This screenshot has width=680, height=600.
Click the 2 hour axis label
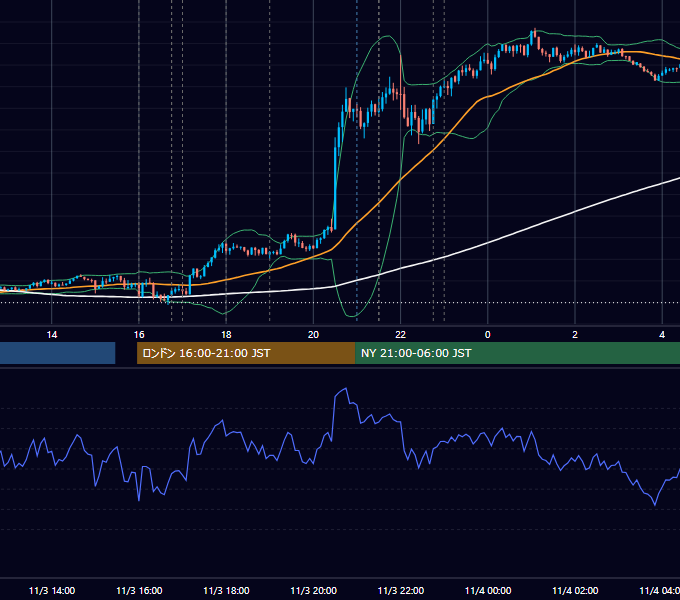pos(575,335)
